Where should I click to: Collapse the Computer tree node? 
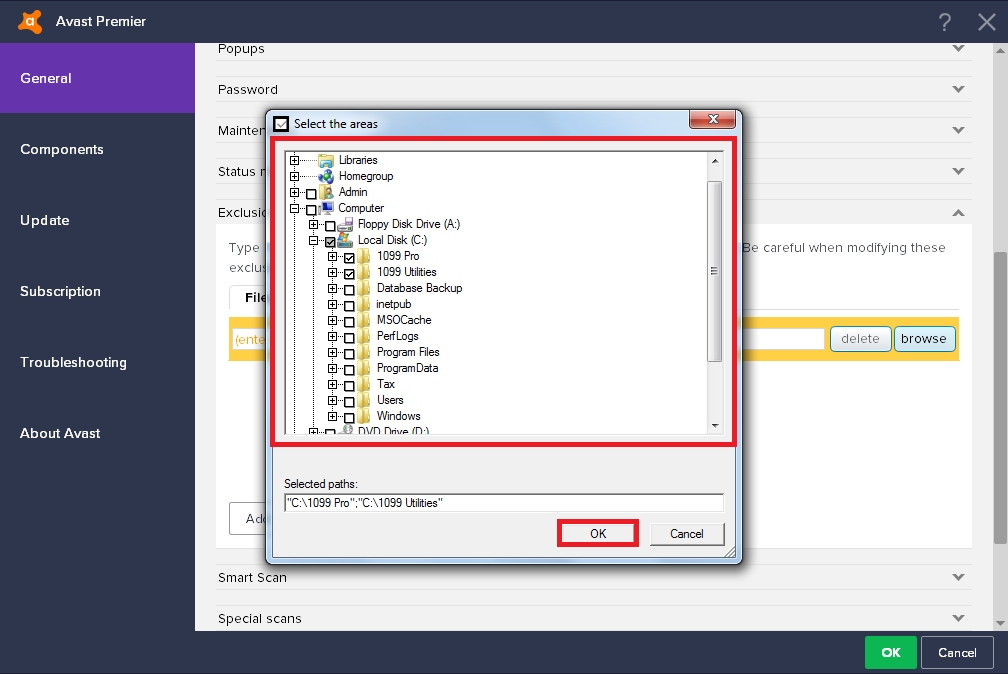294,208
